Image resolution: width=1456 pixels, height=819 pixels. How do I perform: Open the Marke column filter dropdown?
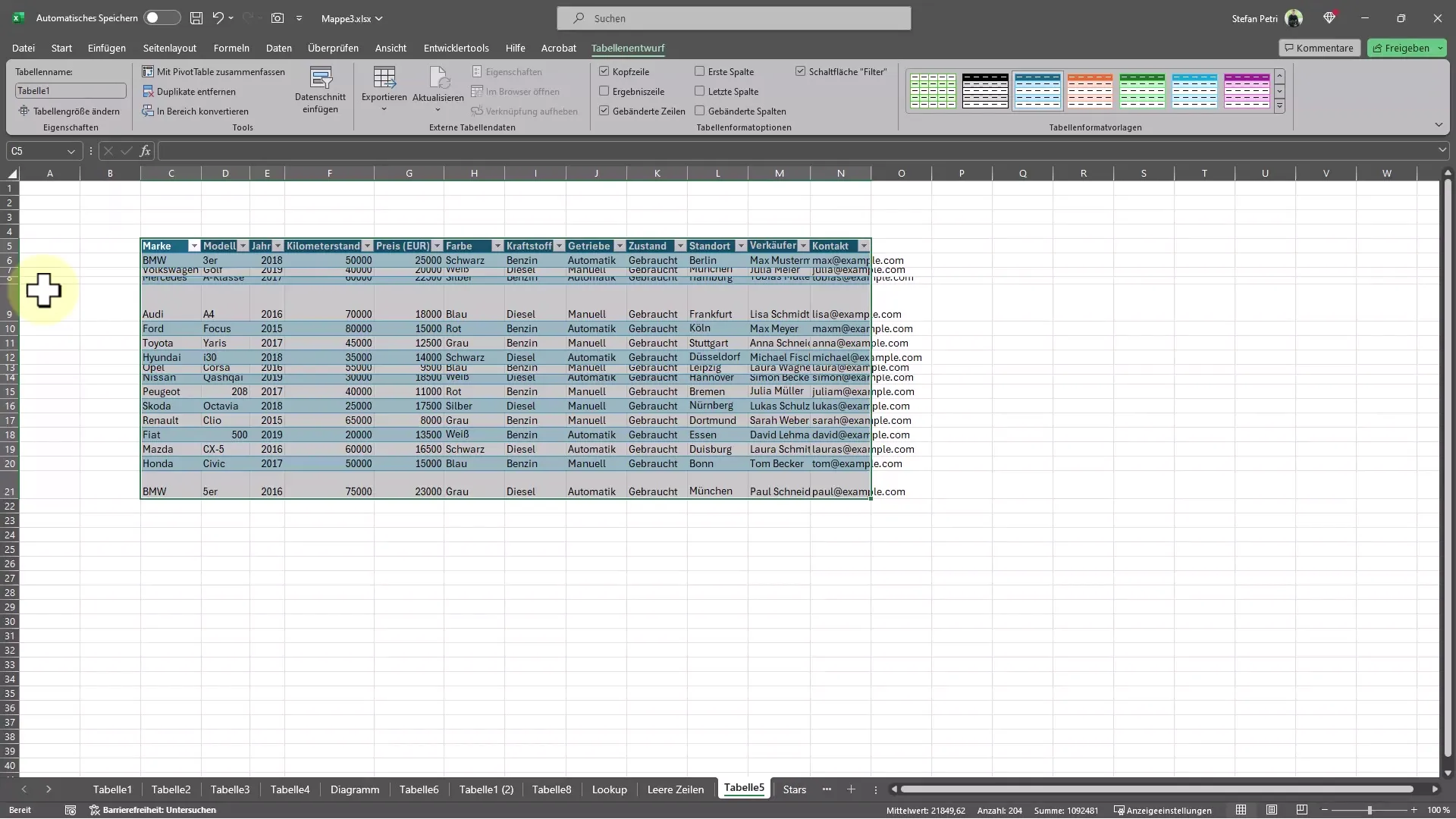pos(194,246)
